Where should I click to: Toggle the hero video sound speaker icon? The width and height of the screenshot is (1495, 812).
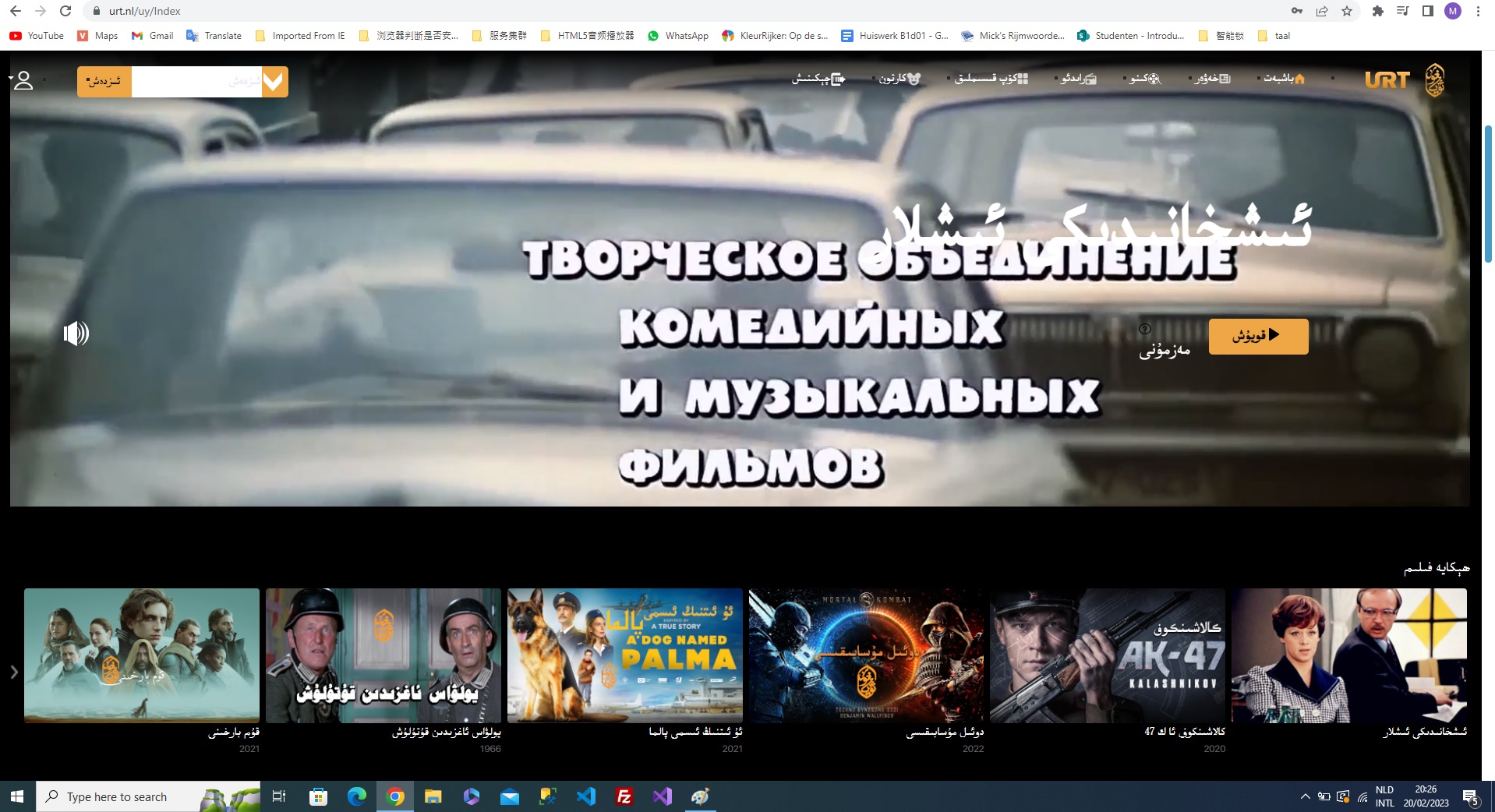coord(76,334)
